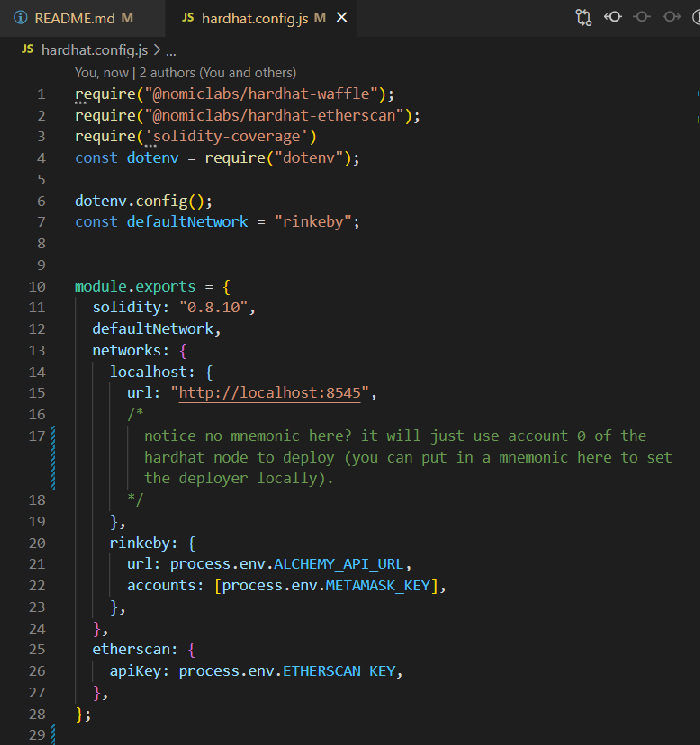The width and height of the screenshot is (700, 745).
Task: Click the "0.8.10" solidity version string
Action: point(213,308)
